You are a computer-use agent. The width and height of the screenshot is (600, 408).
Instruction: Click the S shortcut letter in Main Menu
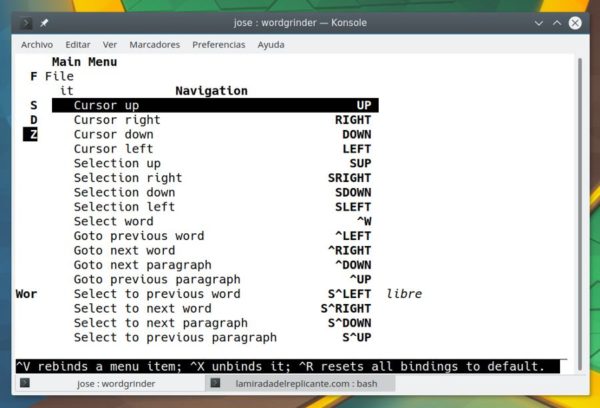coord(34,105)
